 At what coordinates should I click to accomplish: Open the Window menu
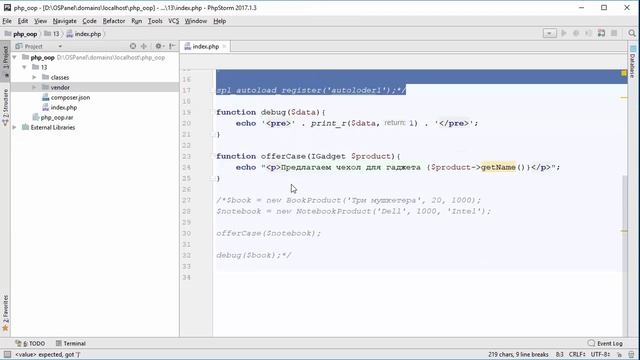pyautogui.click(x=196, y=21)
